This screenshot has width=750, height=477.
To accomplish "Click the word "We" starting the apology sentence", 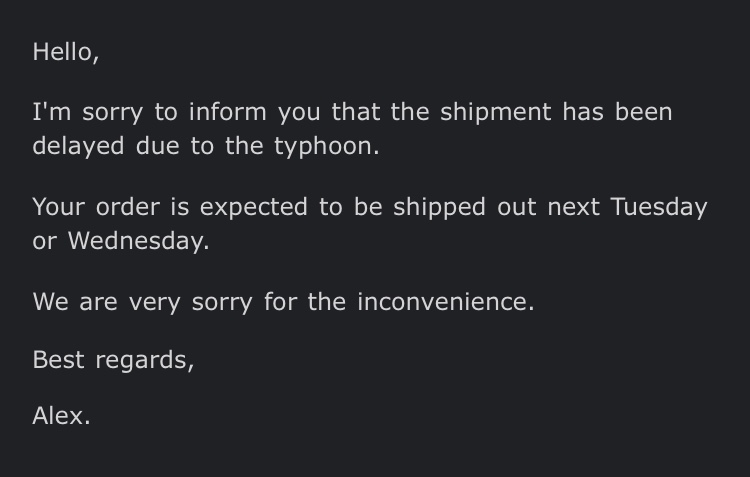I will [50, 302].
